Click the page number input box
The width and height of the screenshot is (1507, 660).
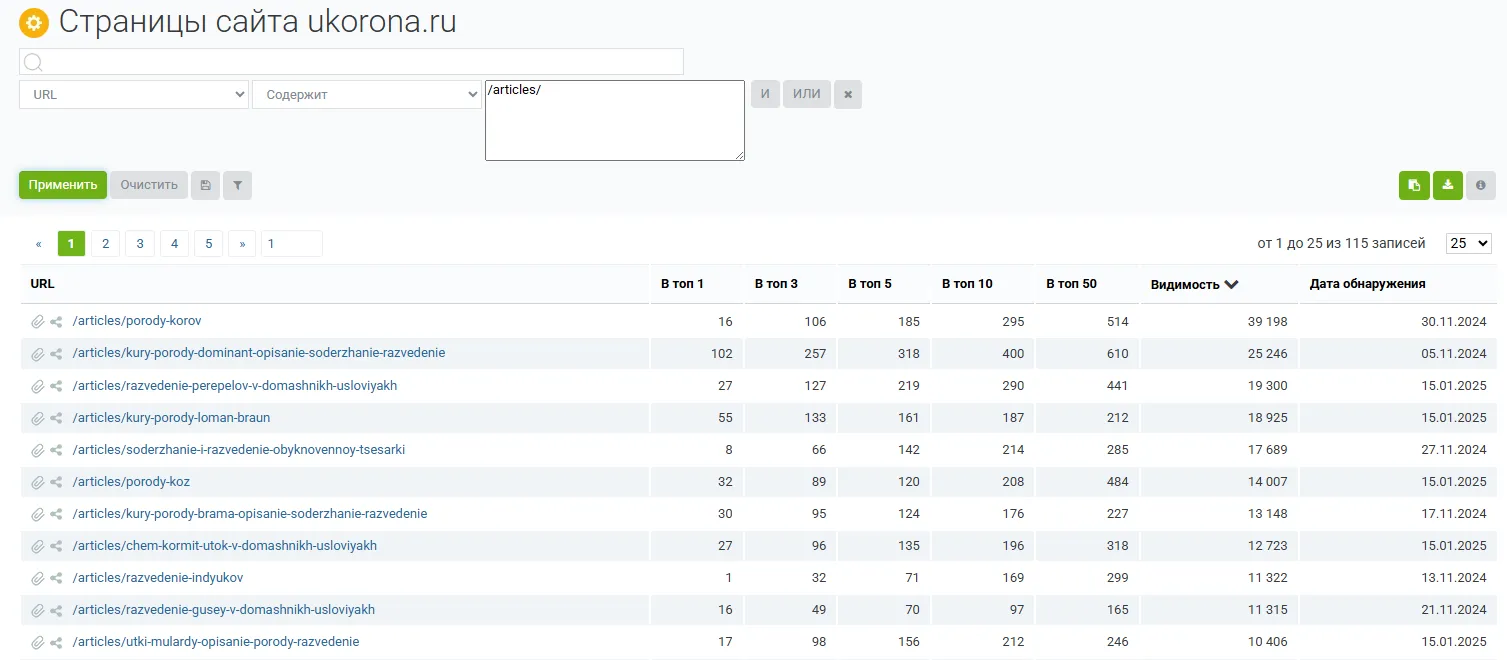292,243
